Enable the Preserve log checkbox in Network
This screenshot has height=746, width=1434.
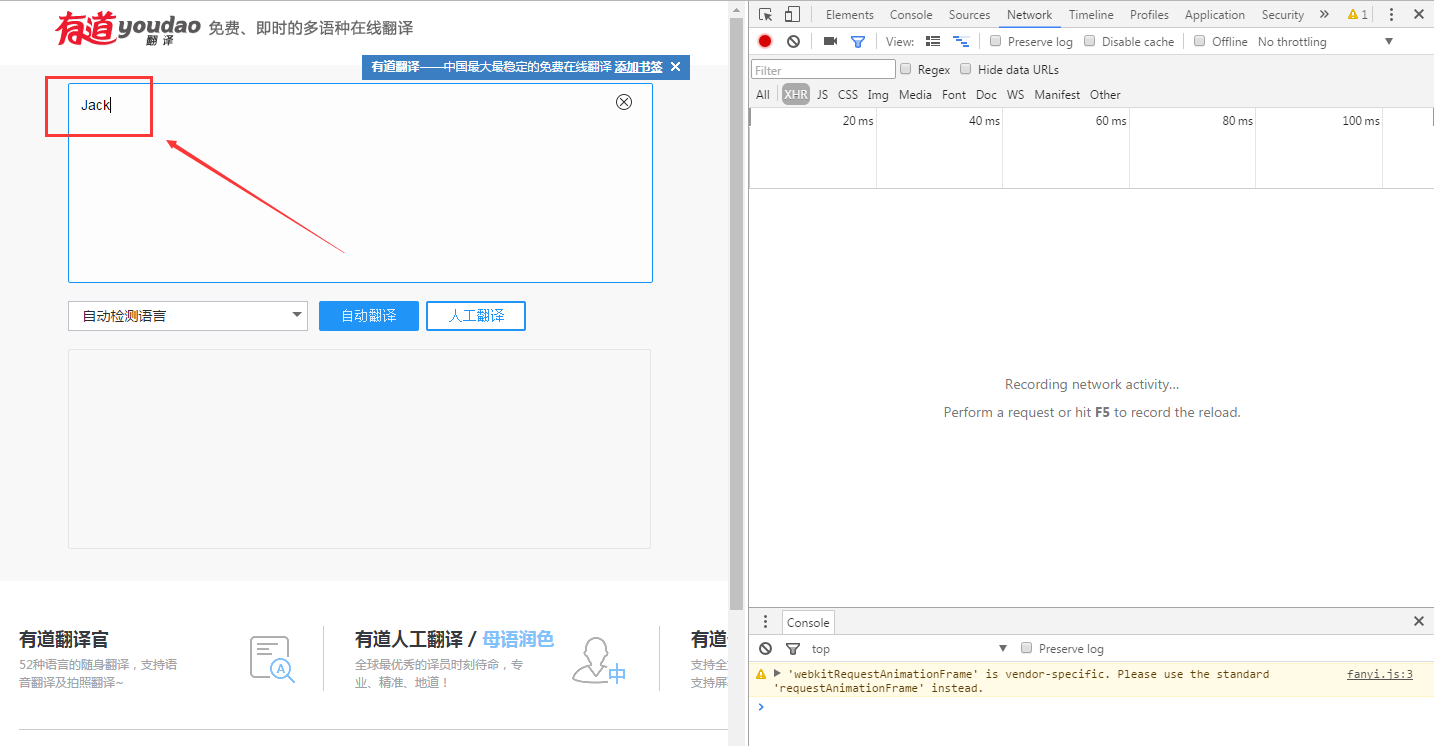coord(995,41)
